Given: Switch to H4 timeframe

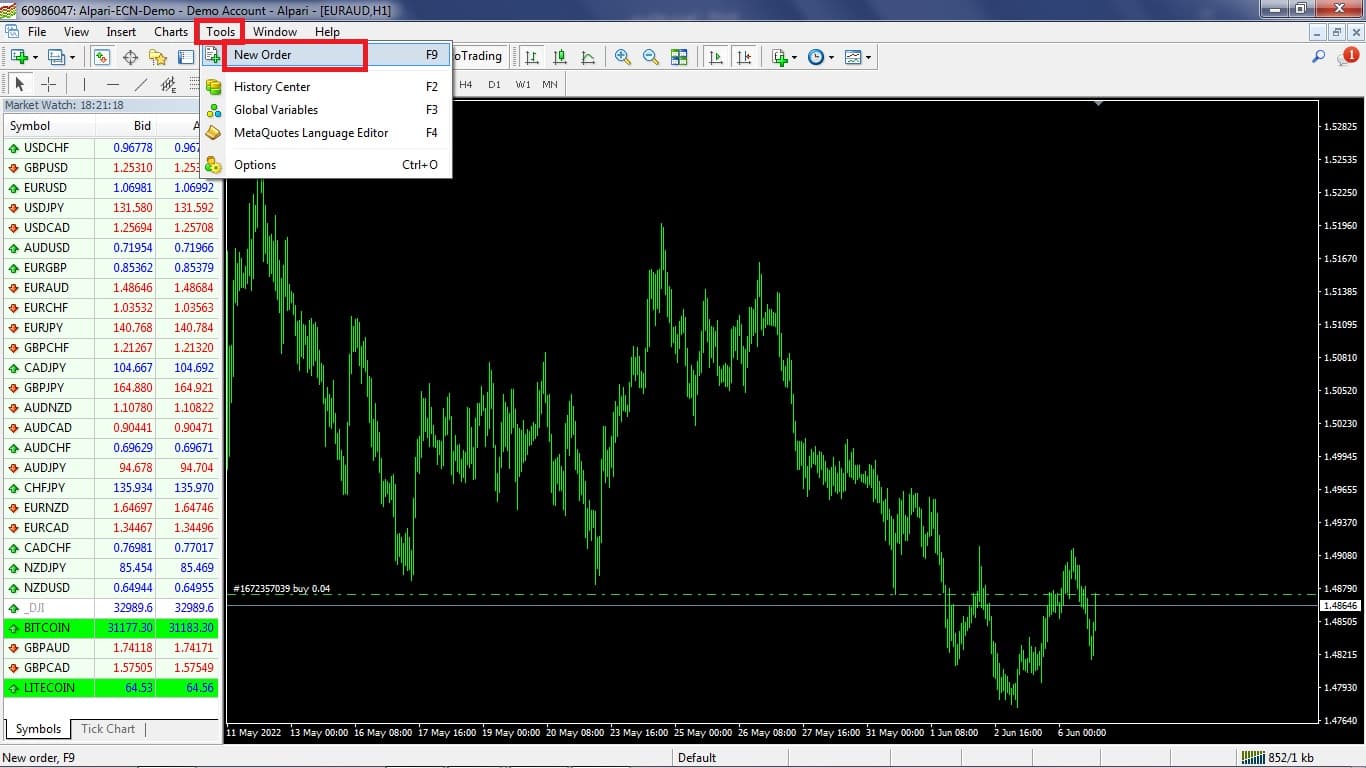Looking at the screenshot, I should tap(466, 85).
